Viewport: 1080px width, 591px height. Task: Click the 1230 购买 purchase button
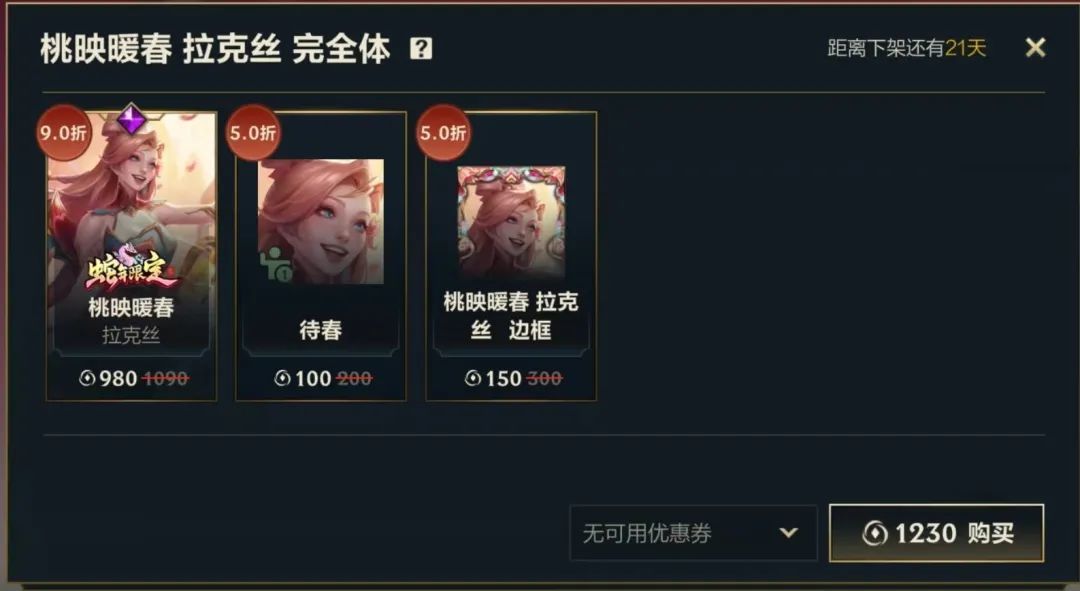(937, 533)
